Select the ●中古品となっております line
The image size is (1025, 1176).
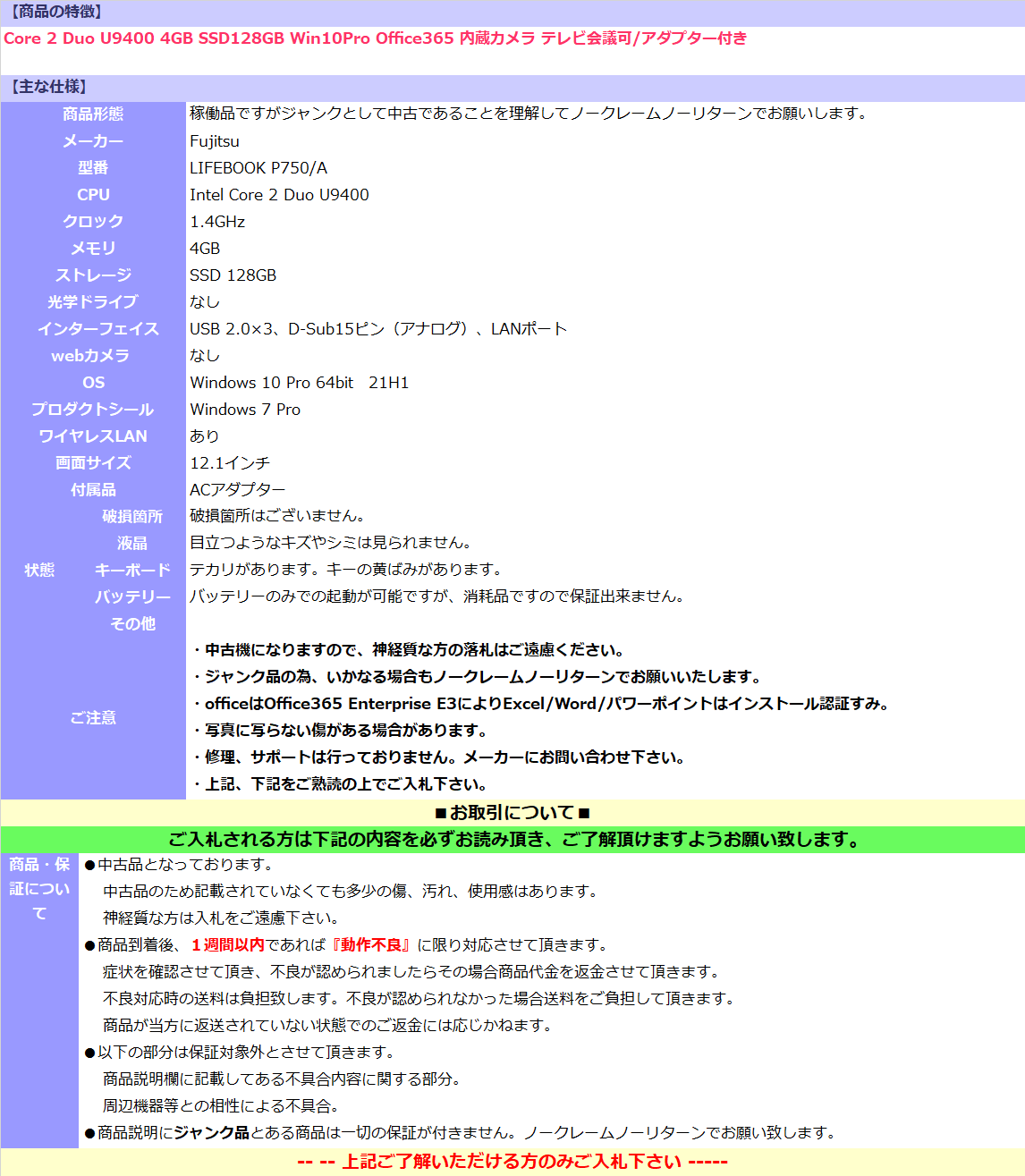click(x=178, y=865)
